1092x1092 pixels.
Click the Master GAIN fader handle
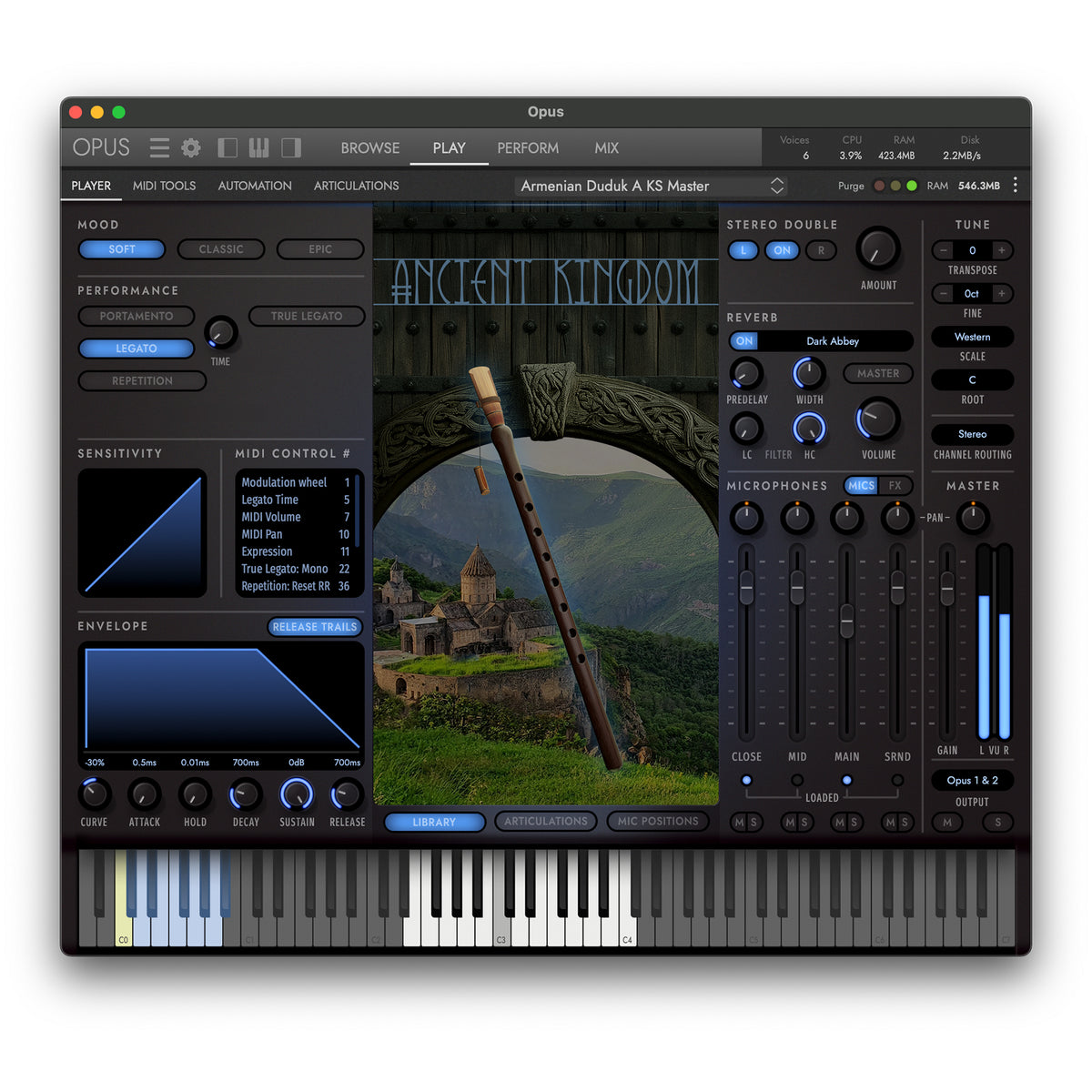(x=947, y=588)
